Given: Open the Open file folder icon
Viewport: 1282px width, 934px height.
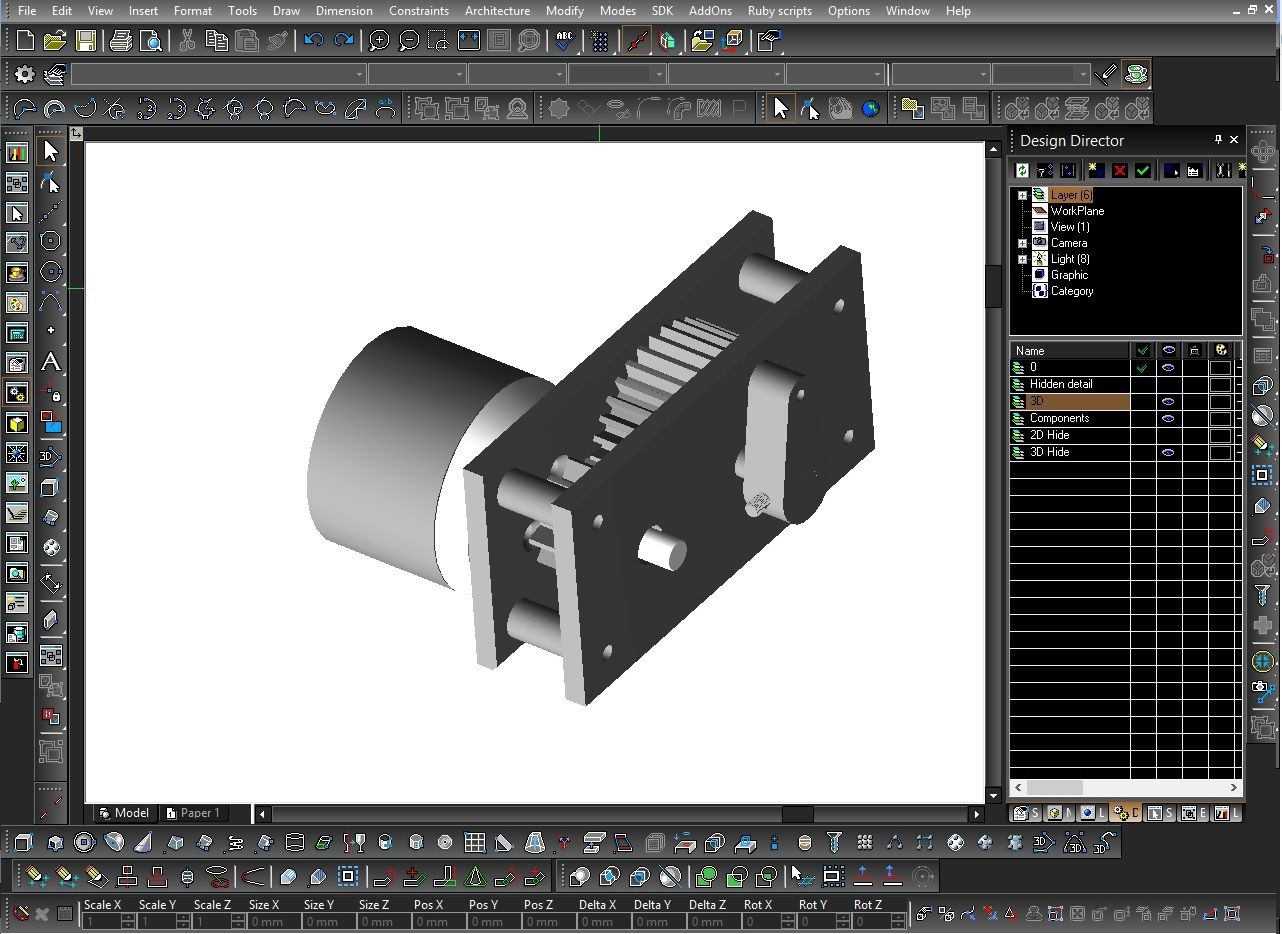Looking at the screenshot, I should point(55,41).
